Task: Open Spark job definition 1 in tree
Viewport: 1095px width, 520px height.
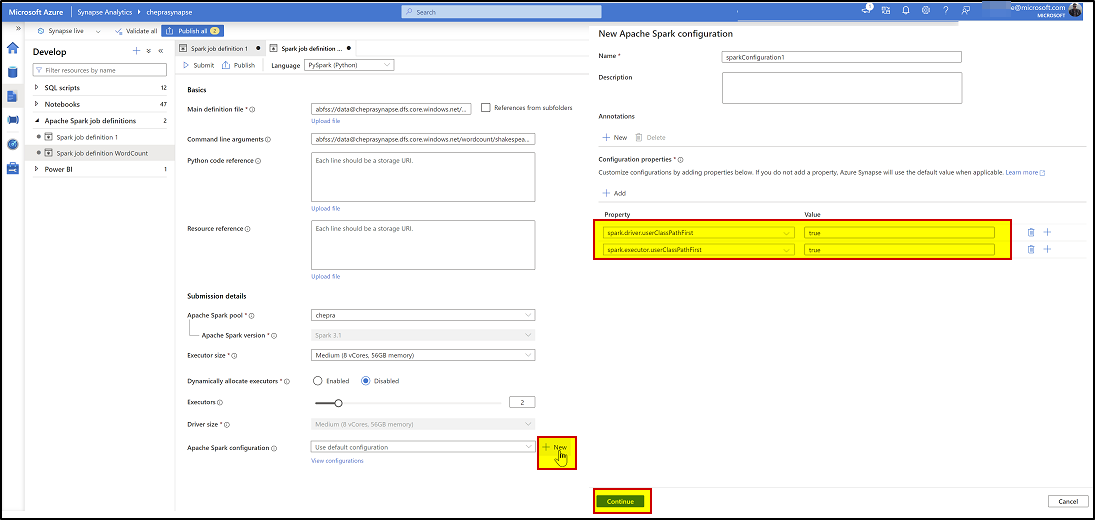Action: coord(87,137)
